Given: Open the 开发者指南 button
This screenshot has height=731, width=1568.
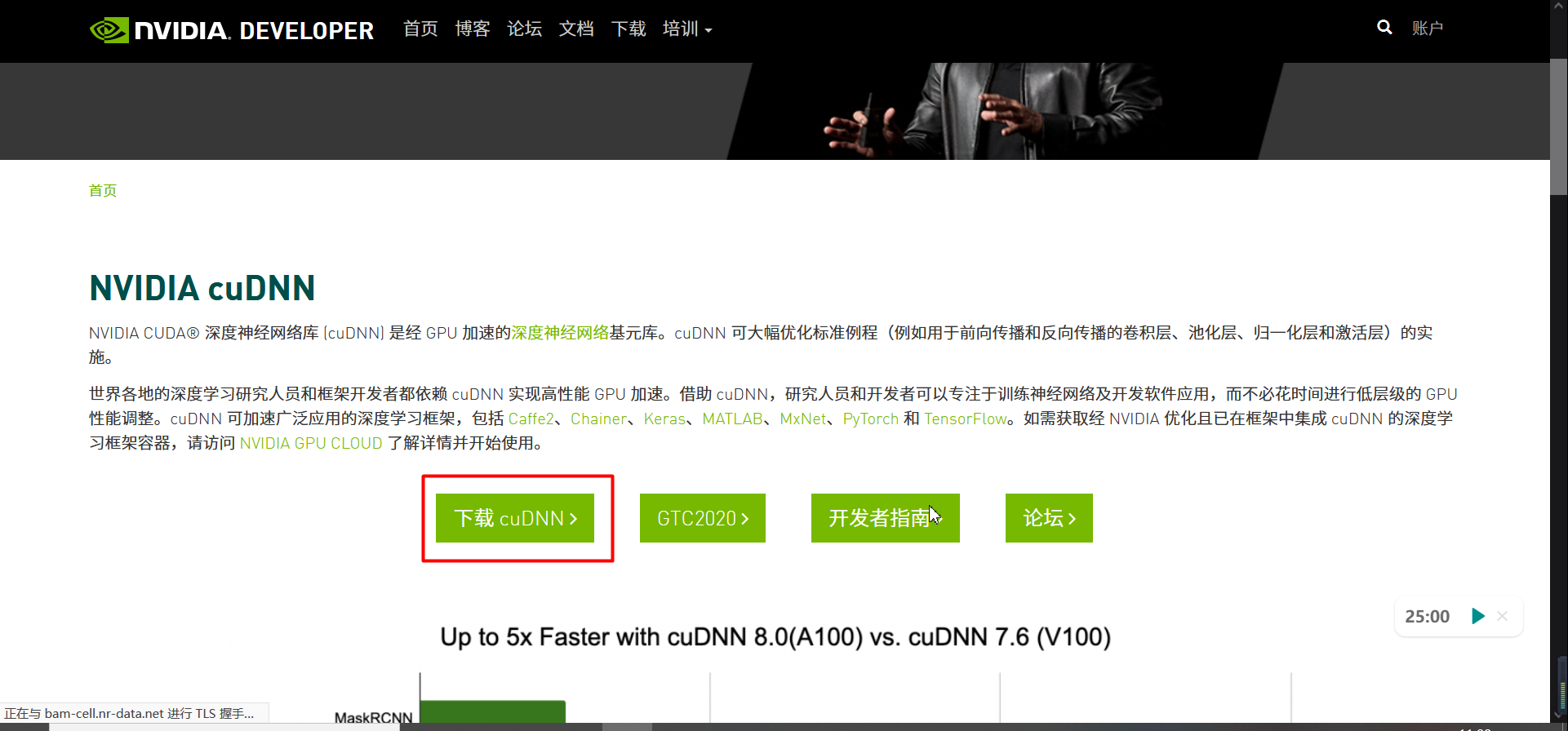Looking at the screenshot, I should point(886,518).
